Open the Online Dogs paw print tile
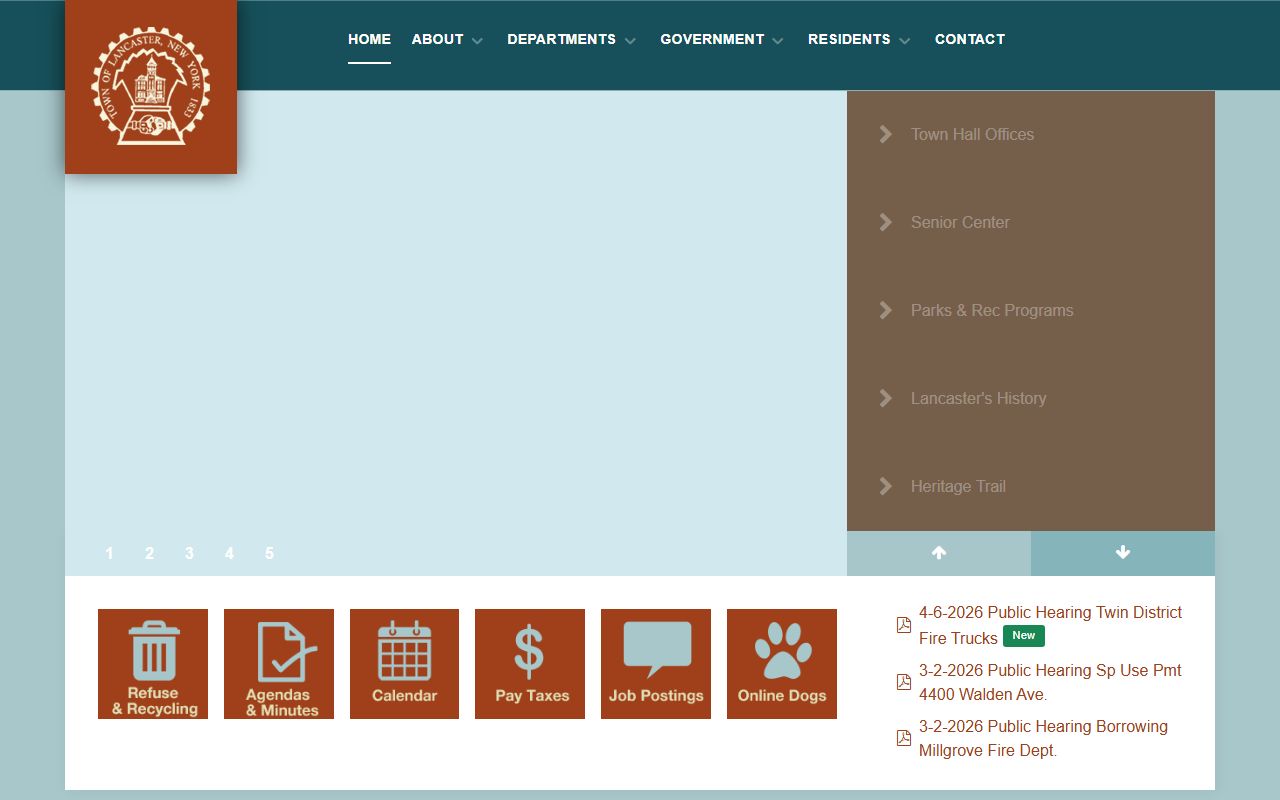1280x800 pixels. click(x=782, y=664)
